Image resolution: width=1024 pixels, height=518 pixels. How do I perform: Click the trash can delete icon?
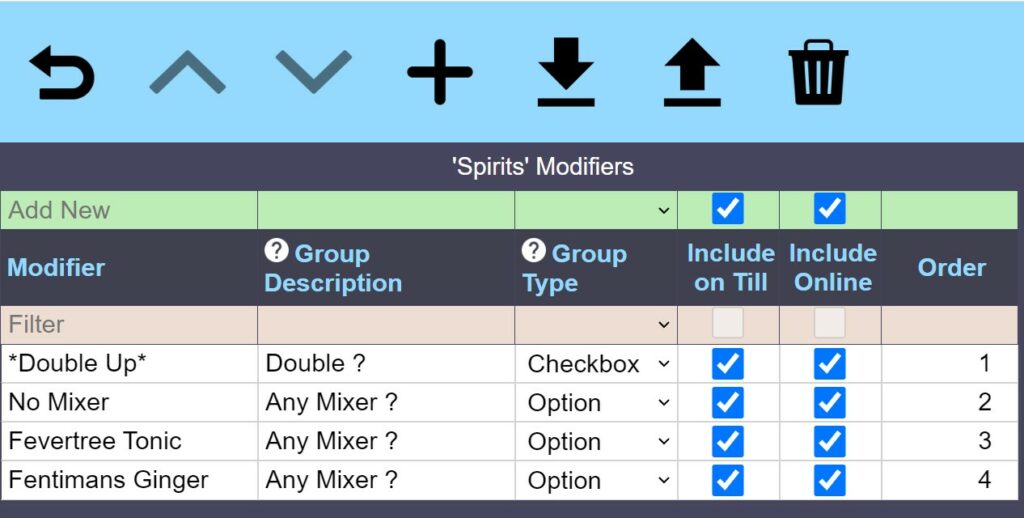pos(818,74)
